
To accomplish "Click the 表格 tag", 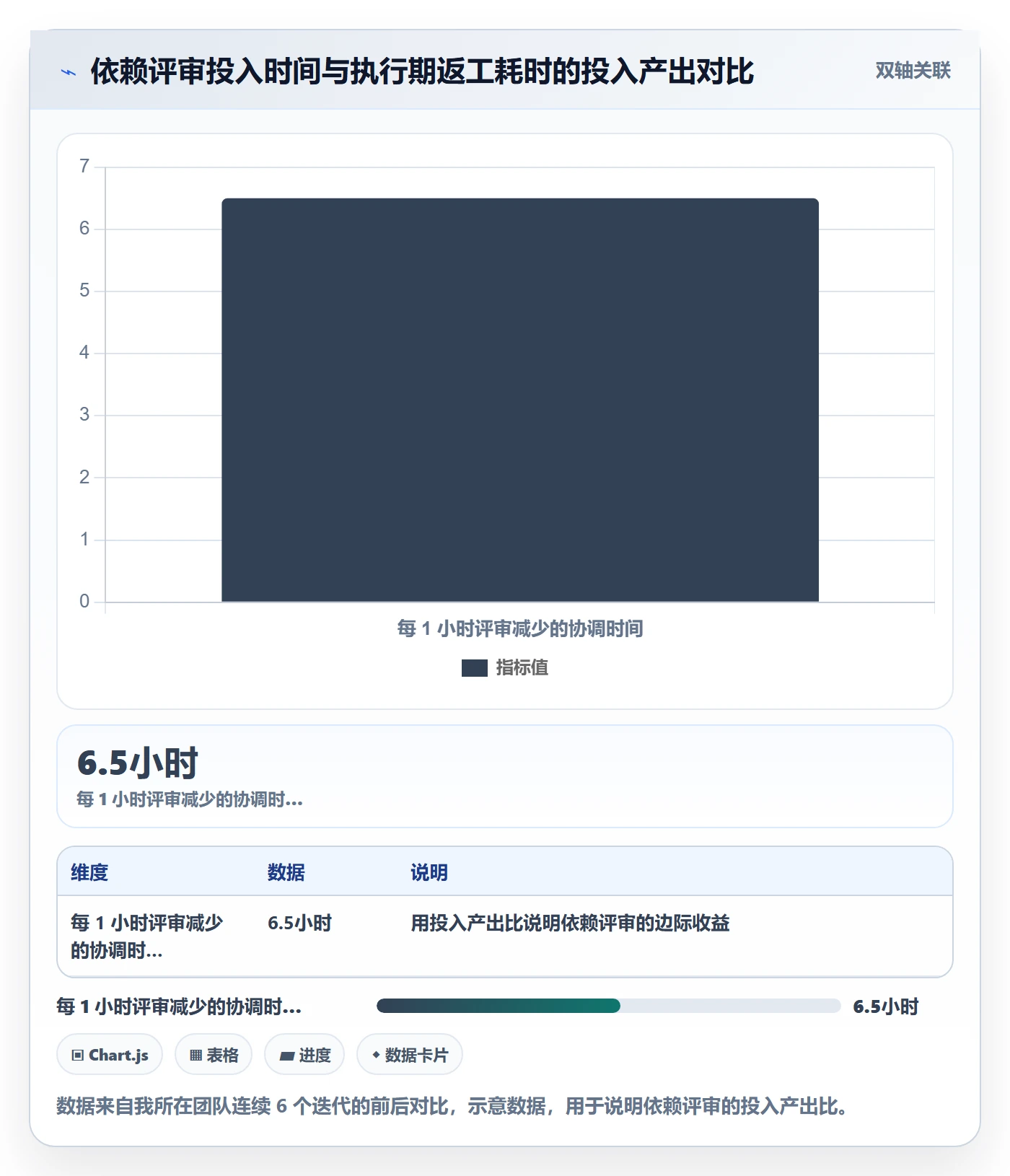I will tap(214, 1055).
